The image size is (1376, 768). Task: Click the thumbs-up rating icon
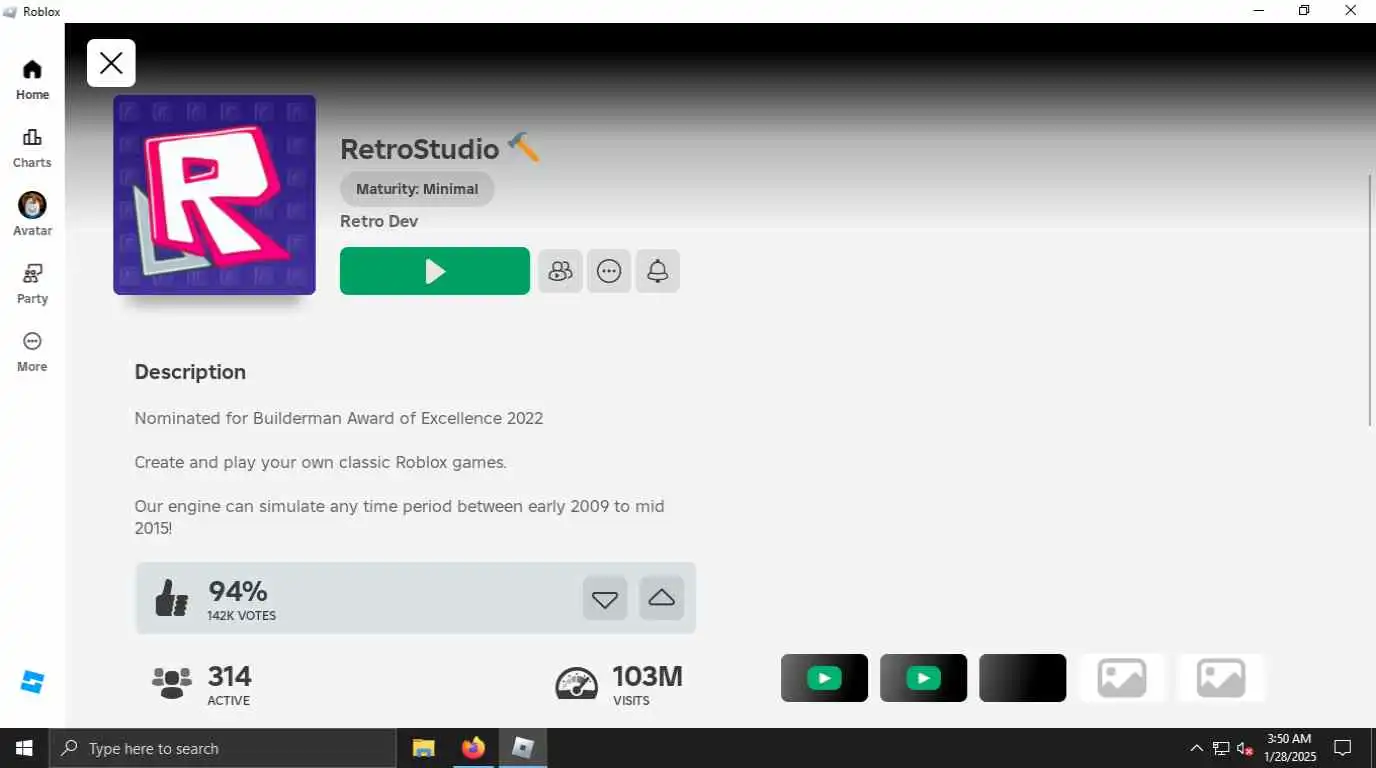172,598
